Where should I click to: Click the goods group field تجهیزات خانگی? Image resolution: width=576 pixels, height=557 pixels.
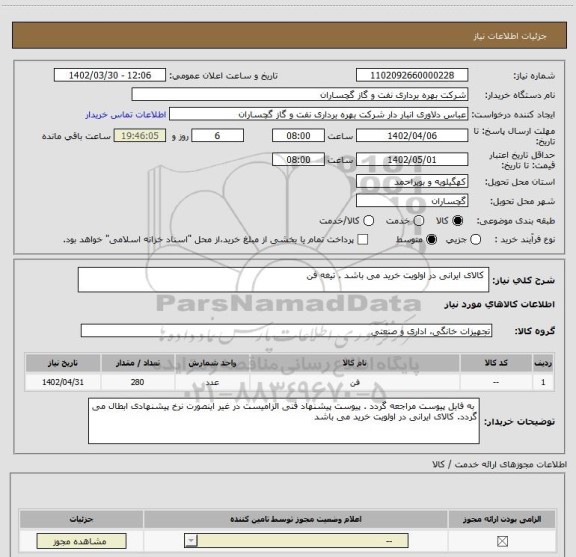pos(286,331)
